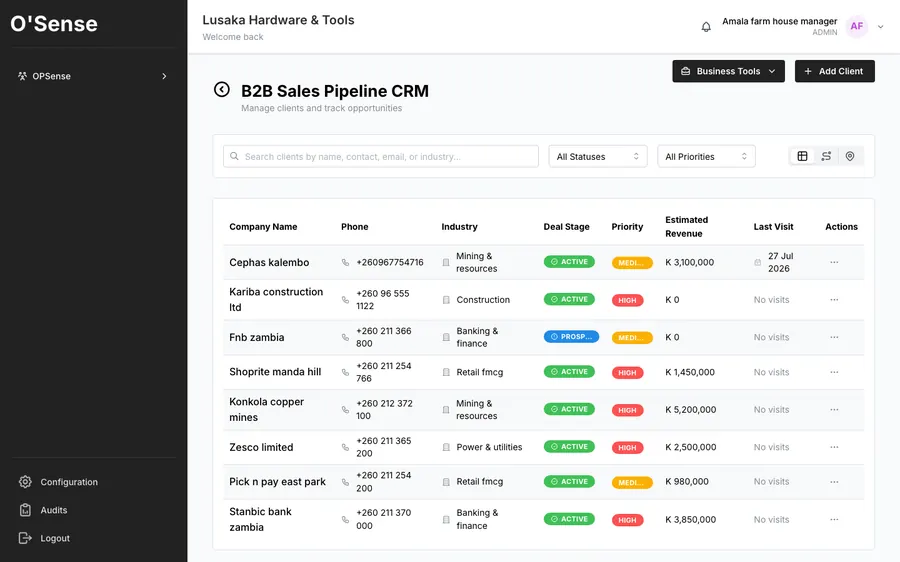Click Amala farm house manager name
The image size is (900, 562).
coord(779,21)
